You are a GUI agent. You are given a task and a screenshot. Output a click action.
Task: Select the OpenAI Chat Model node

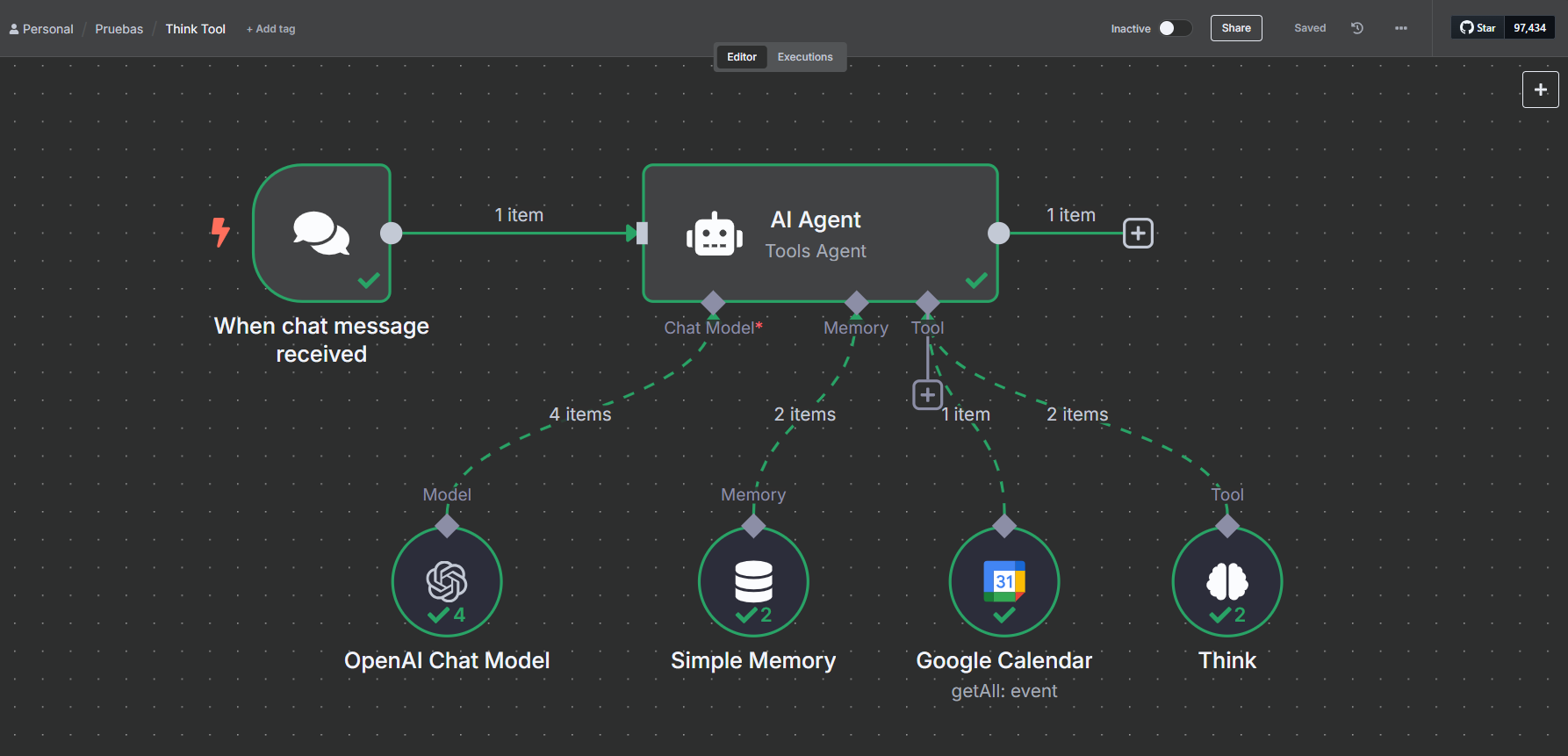coord(447,581)
